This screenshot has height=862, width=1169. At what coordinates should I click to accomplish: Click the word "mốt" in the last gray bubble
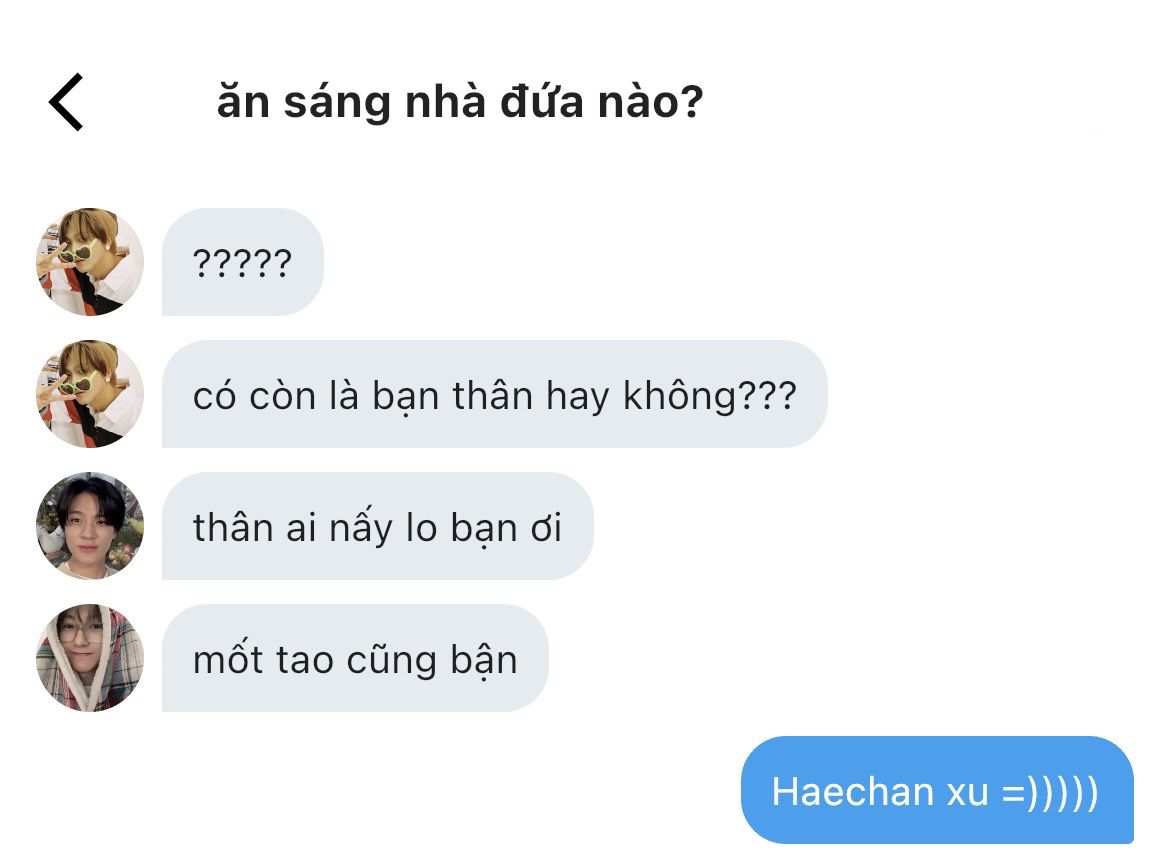coord(228,660)
